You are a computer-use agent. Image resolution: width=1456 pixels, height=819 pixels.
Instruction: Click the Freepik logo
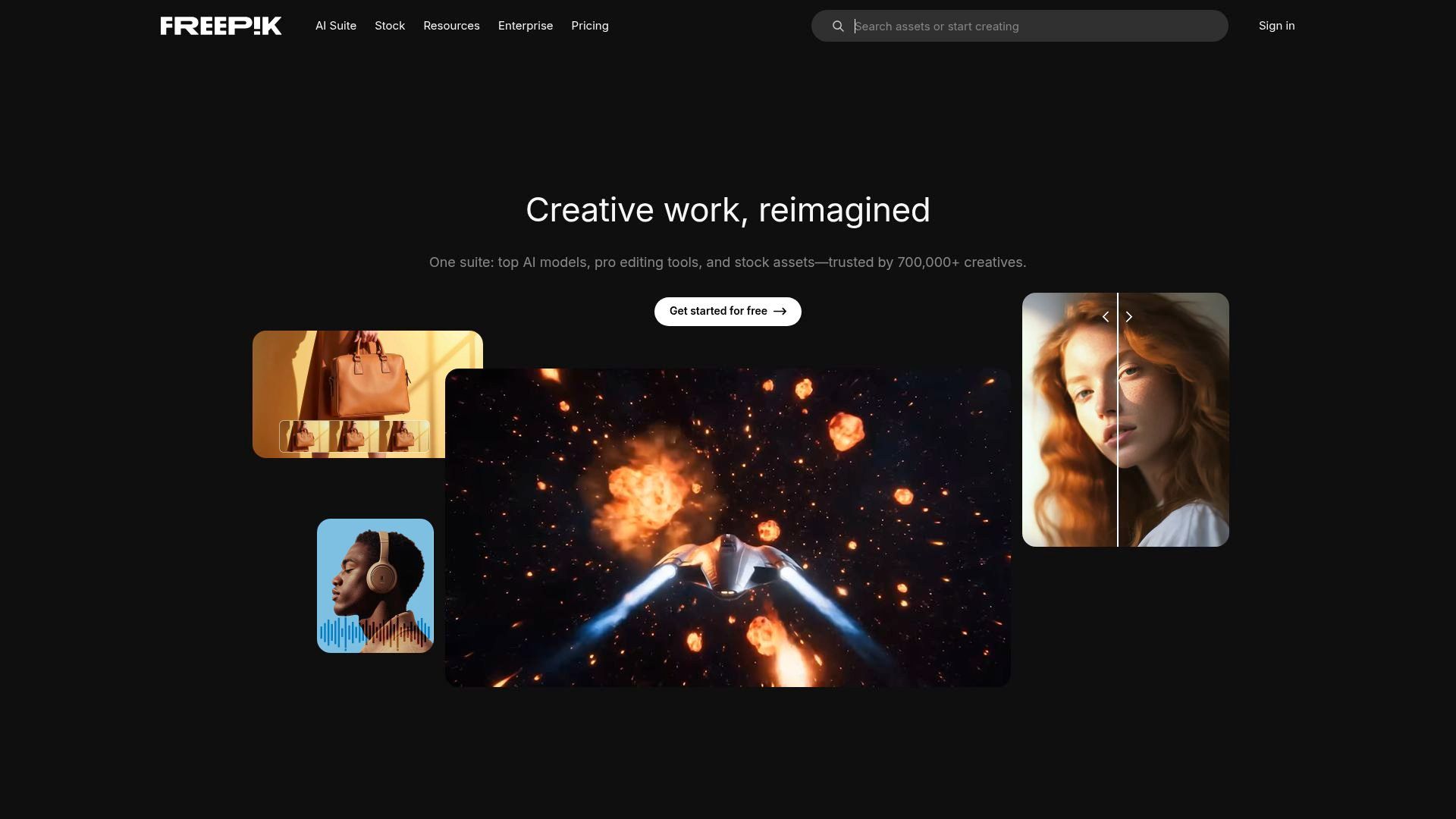click(221, 26)
